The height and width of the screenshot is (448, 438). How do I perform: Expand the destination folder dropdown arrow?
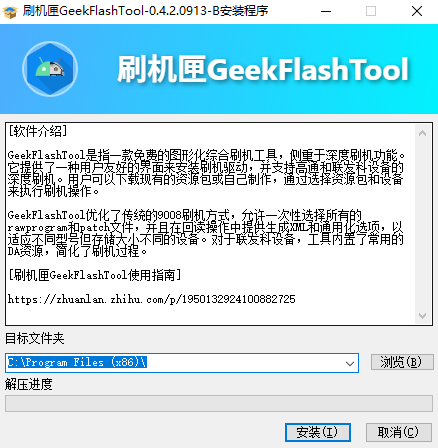pos(350,363)
